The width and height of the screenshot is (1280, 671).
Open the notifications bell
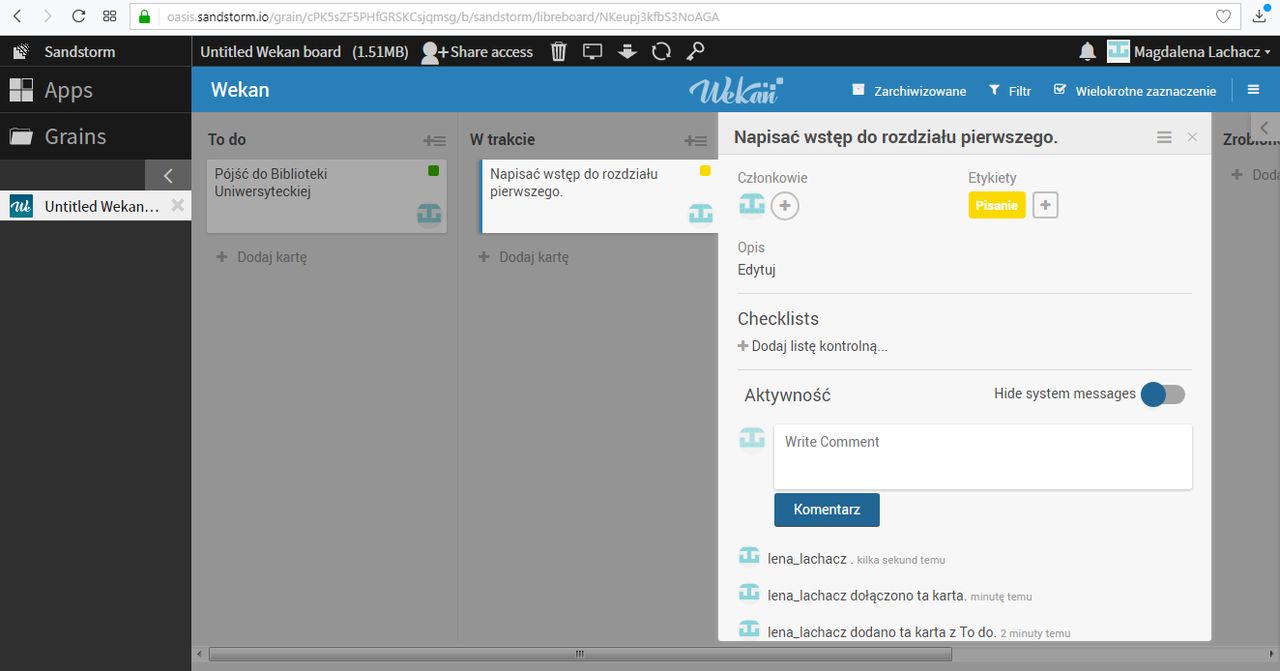[1087, 51]
